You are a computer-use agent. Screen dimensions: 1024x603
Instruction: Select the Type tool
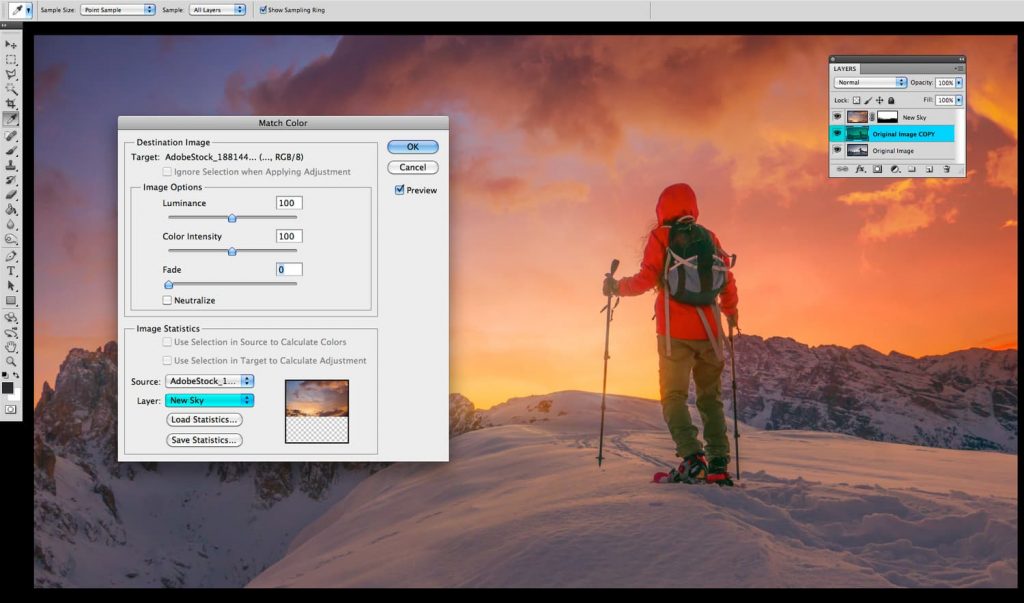(11, 271)
